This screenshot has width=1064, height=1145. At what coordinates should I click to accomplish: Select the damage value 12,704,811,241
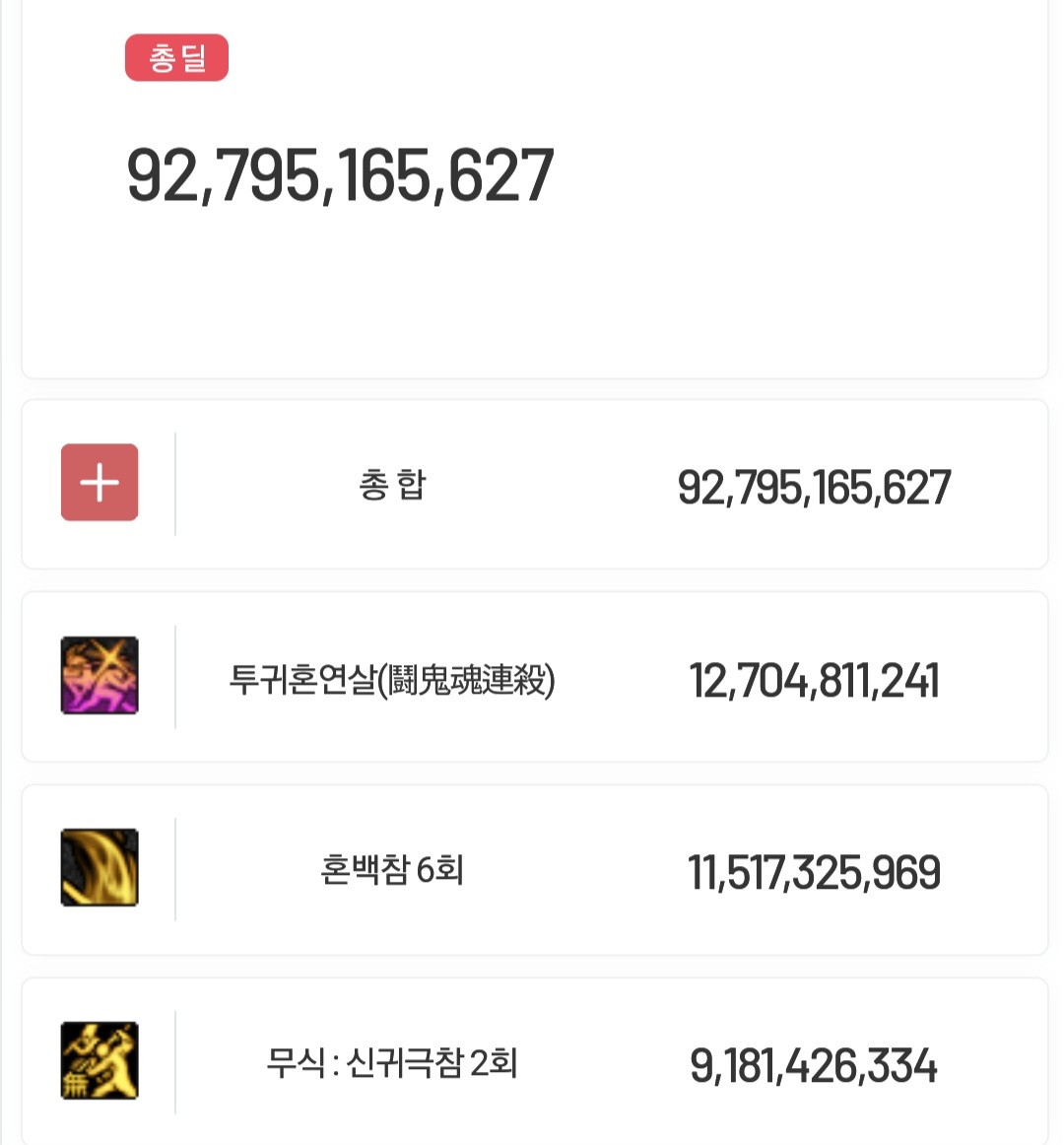pos(814,681)
